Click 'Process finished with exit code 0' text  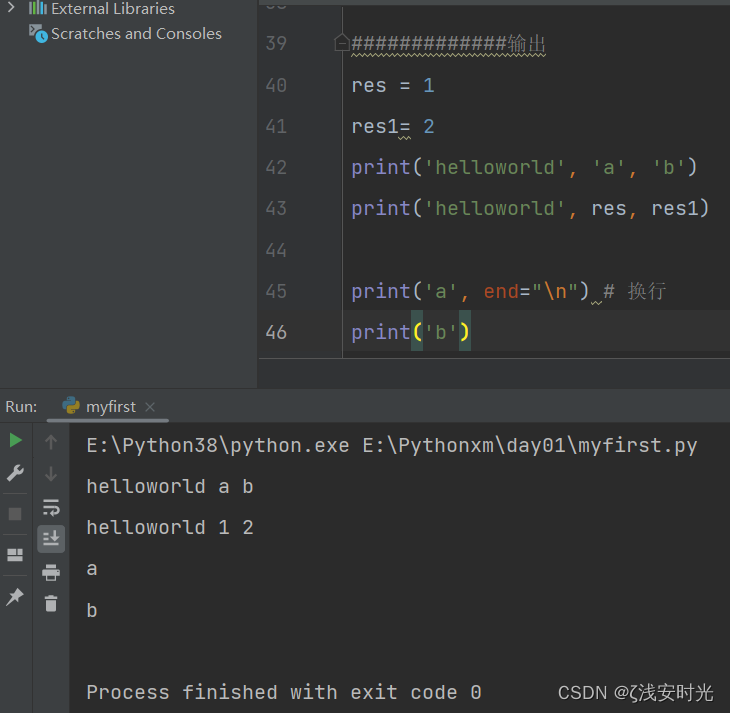coord(284,693)
